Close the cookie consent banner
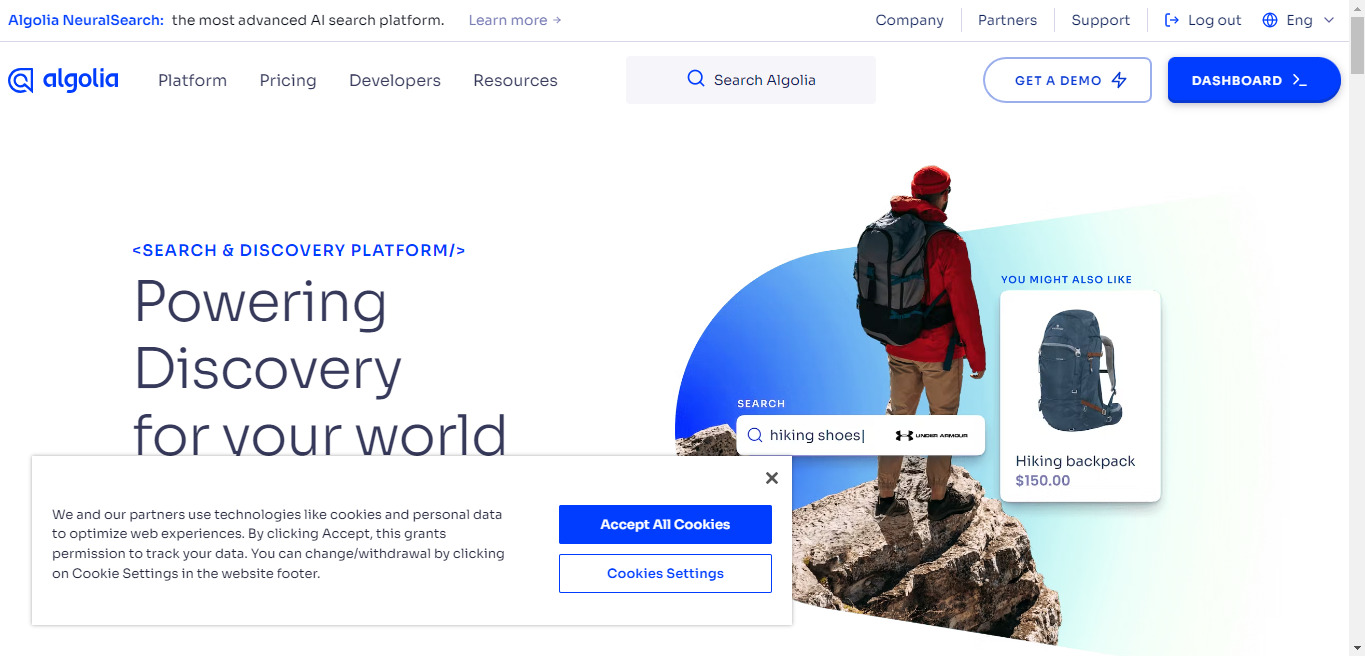This screenshot has height=656, width=1365. pyautogui.click(x=771, y=478)
